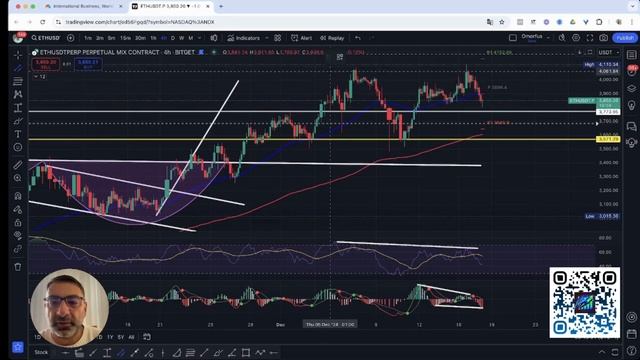The width and height of the screenshot is (640, 360).
Task: Open the indicator templates grid icon
Action: [278, 38]
